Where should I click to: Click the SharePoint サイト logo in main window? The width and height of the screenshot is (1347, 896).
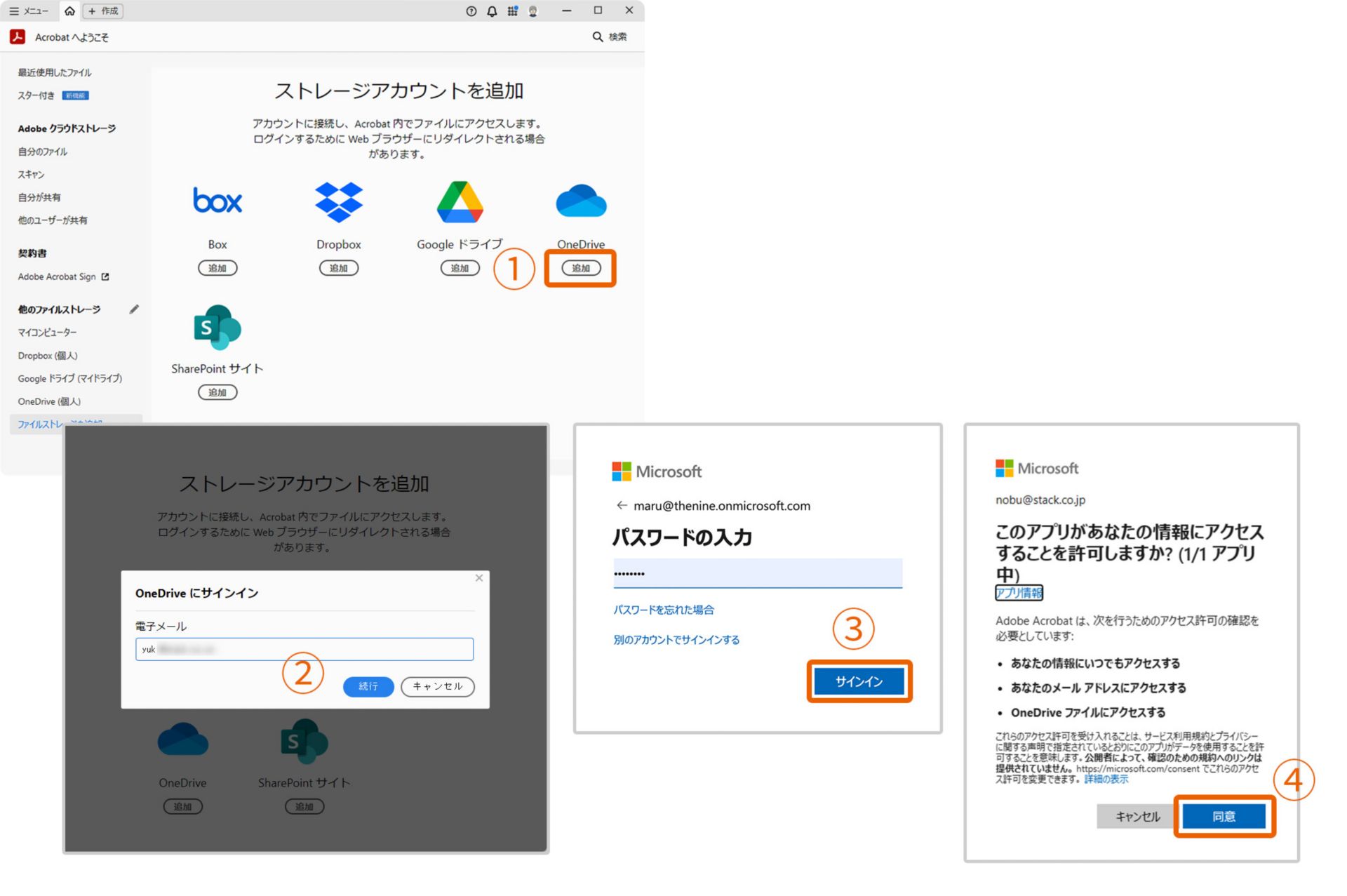[x=217, y=327]
